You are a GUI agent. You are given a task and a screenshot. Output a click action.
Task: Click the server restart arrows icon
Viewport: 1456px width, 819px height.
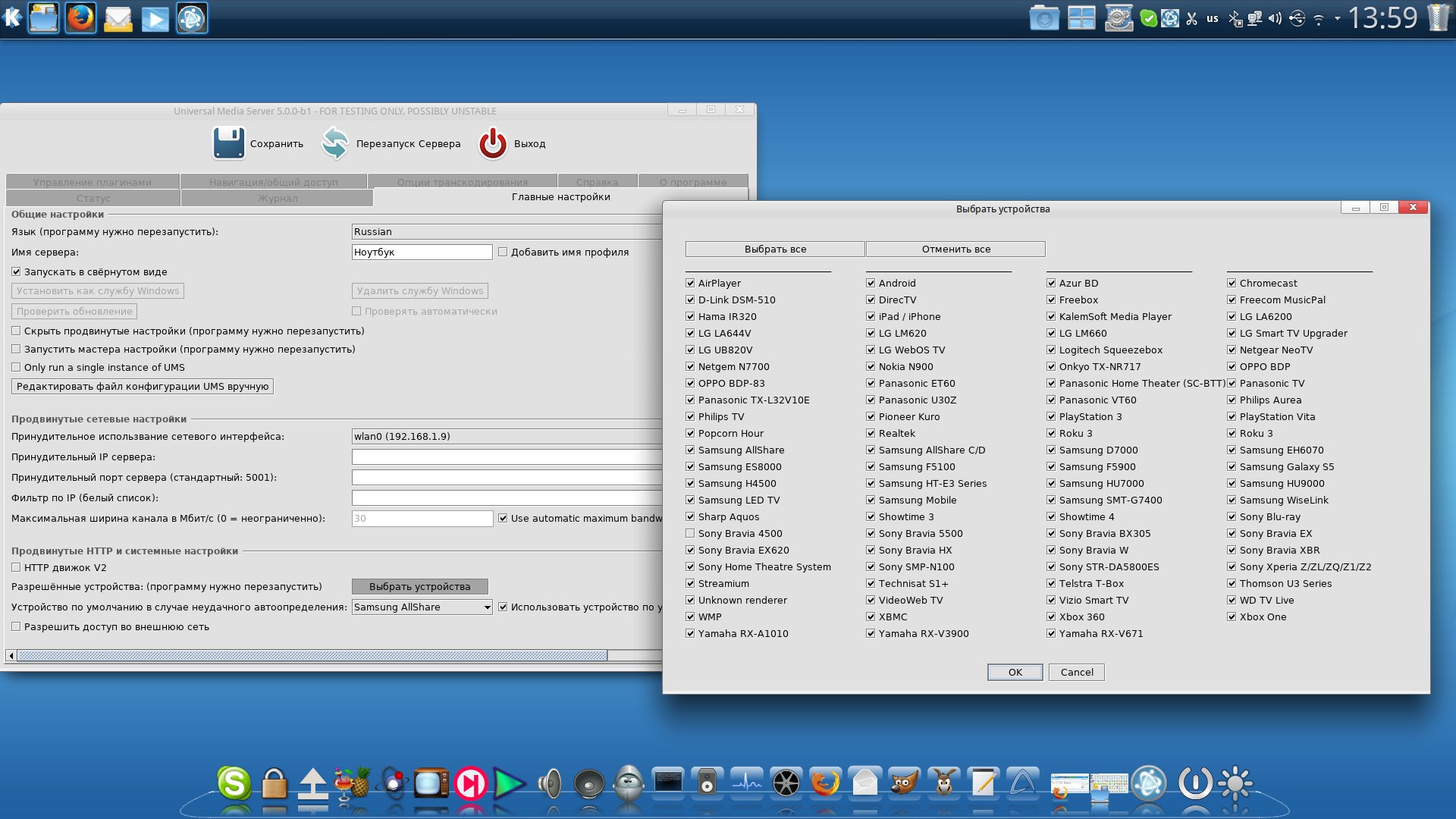334,143
